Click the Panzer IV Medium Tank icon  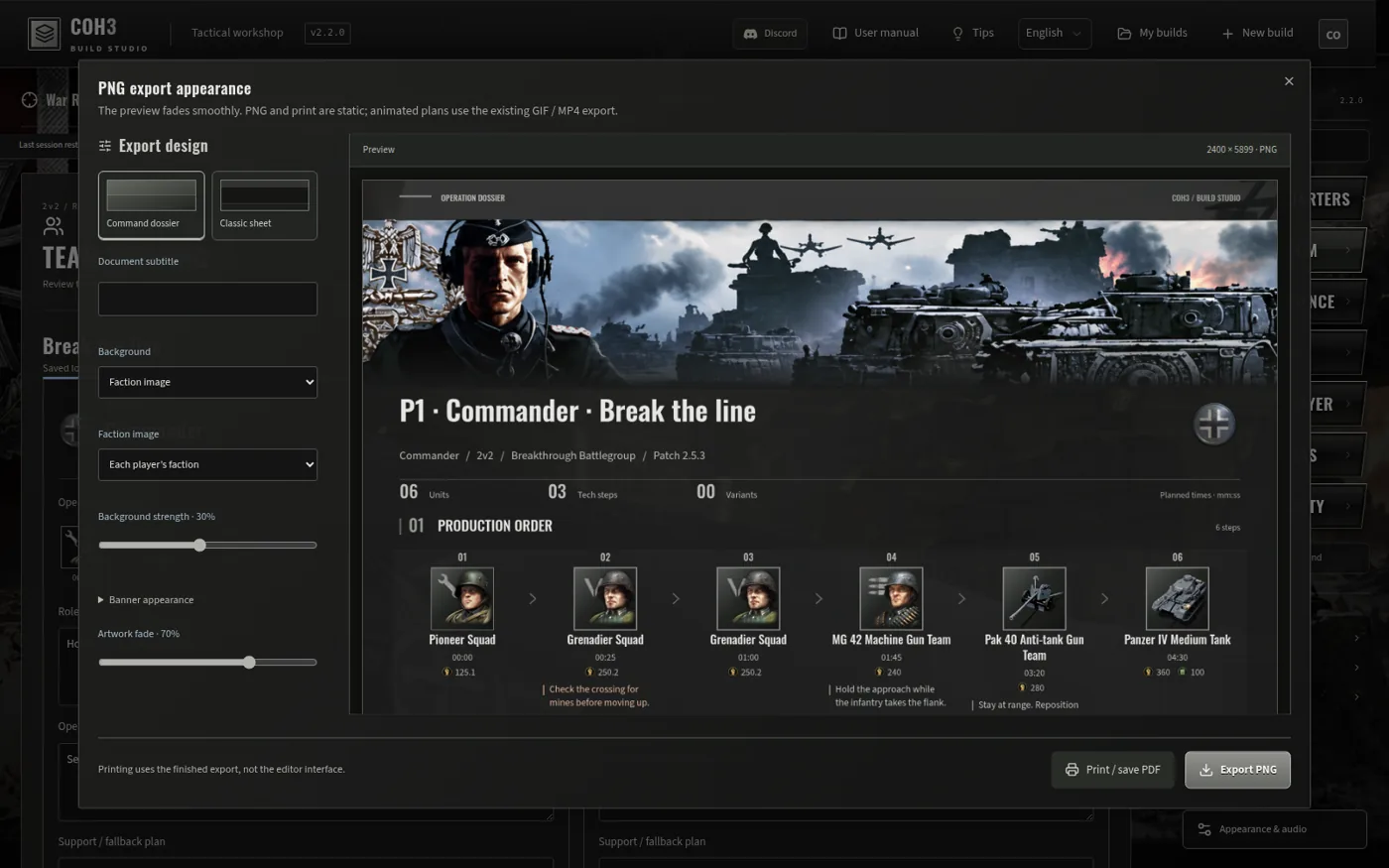1177,598
